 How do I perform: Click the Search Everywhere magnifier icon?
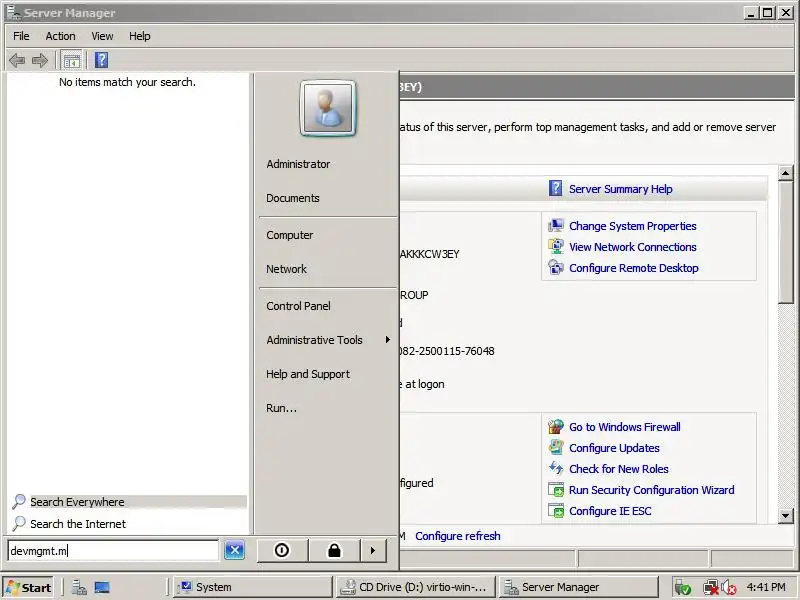pyautogui.click(x=19, y=502)
